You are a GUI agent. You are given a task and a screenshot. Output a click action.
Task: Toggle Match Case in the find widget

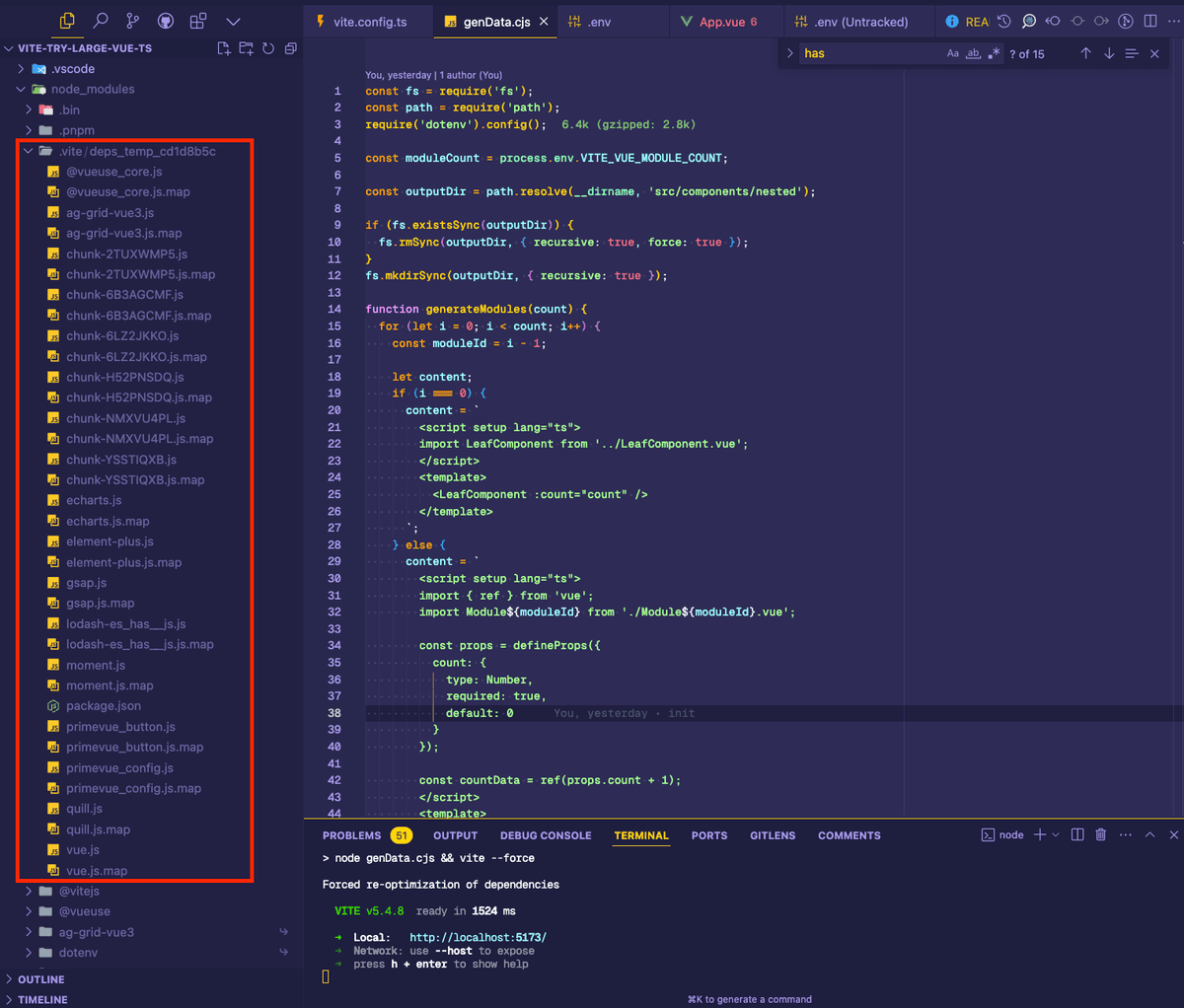tap(953, 53)
